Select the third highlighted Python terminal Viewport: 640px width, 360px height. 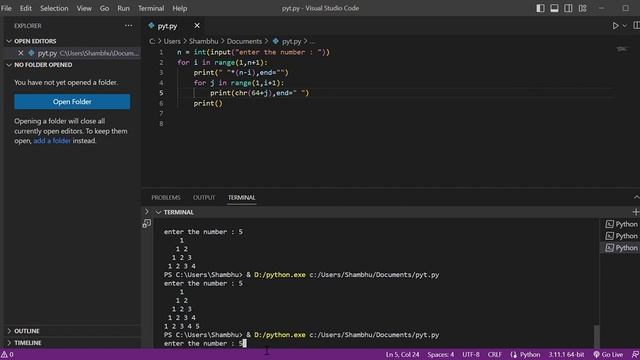[x=621, y=248]
